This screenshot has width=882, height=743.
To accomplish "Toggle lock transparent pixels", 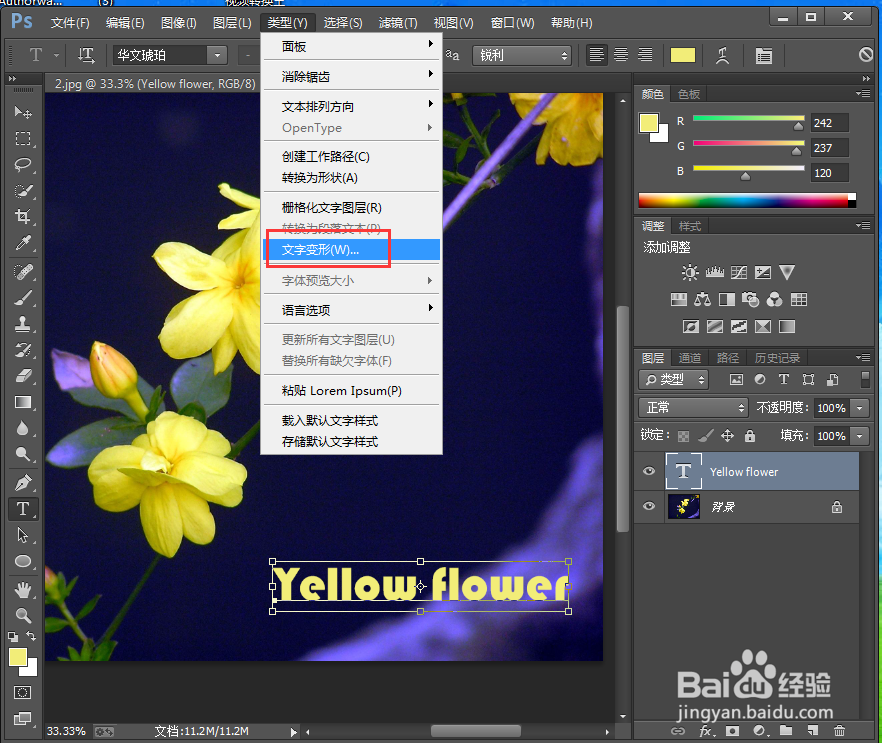I will (683, 436).
